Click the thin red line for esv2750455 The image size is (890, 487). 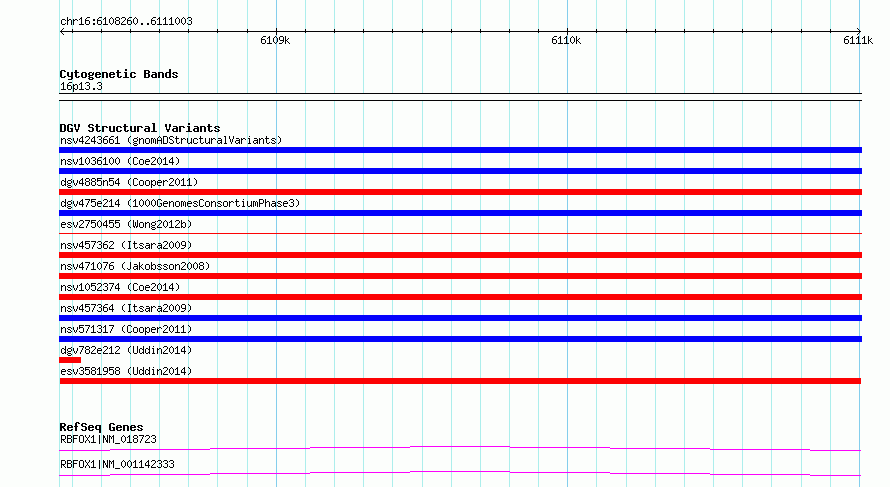460,233
